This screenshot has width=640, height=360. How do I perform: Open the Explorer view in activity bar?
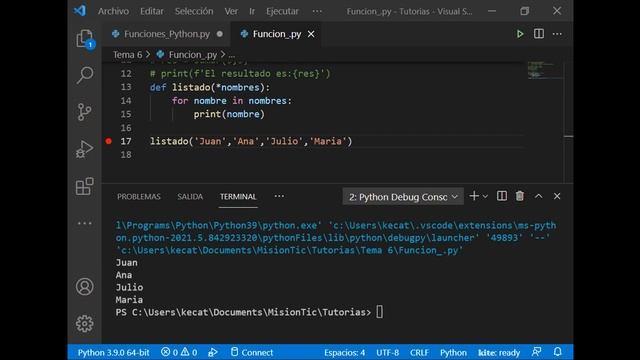tap(85, 39)
